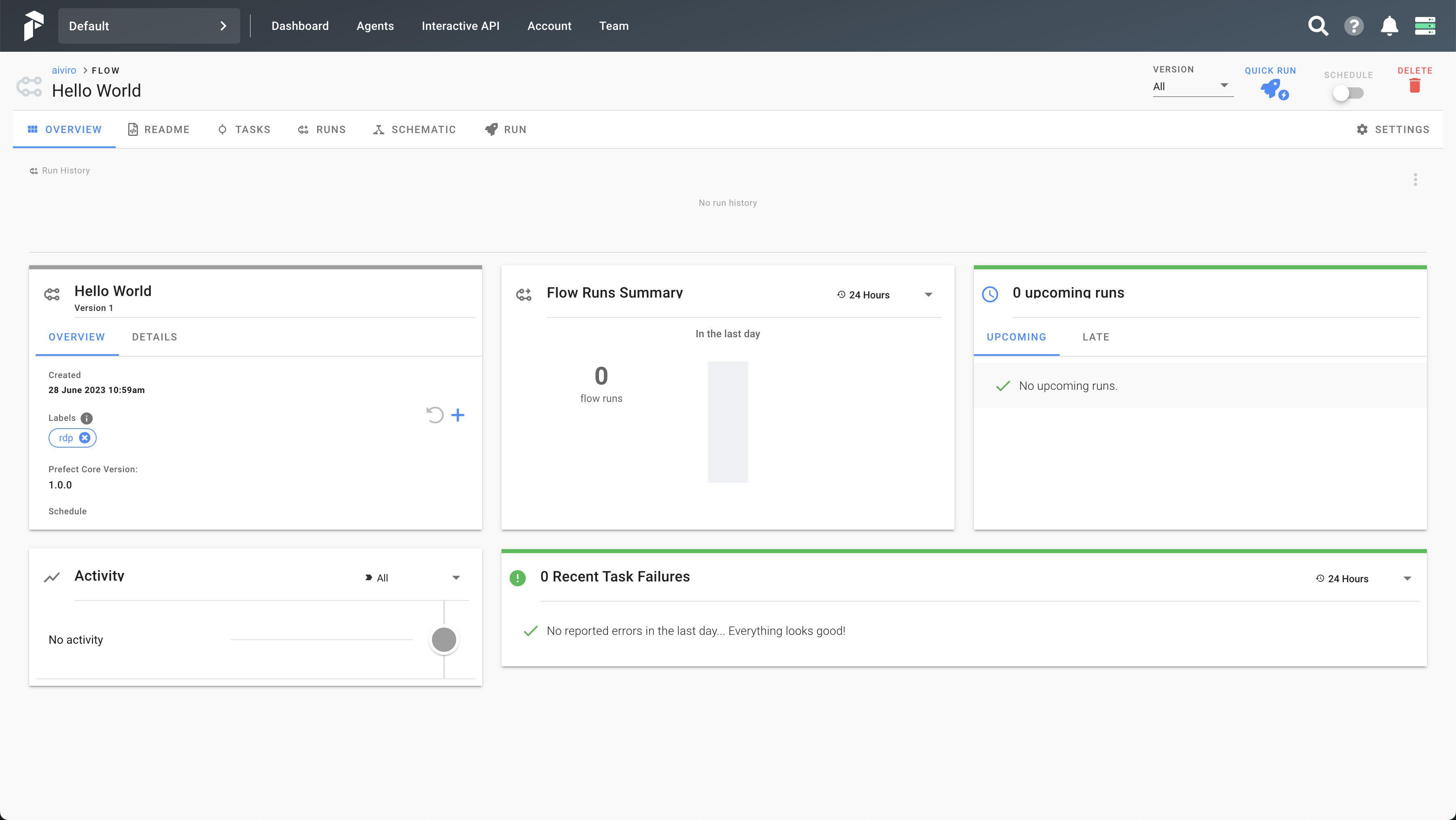Image resolution: width=1456 pixels, height=820 pixels.
Task: Expand the Version All dropdown
Action: point(1193,87)
